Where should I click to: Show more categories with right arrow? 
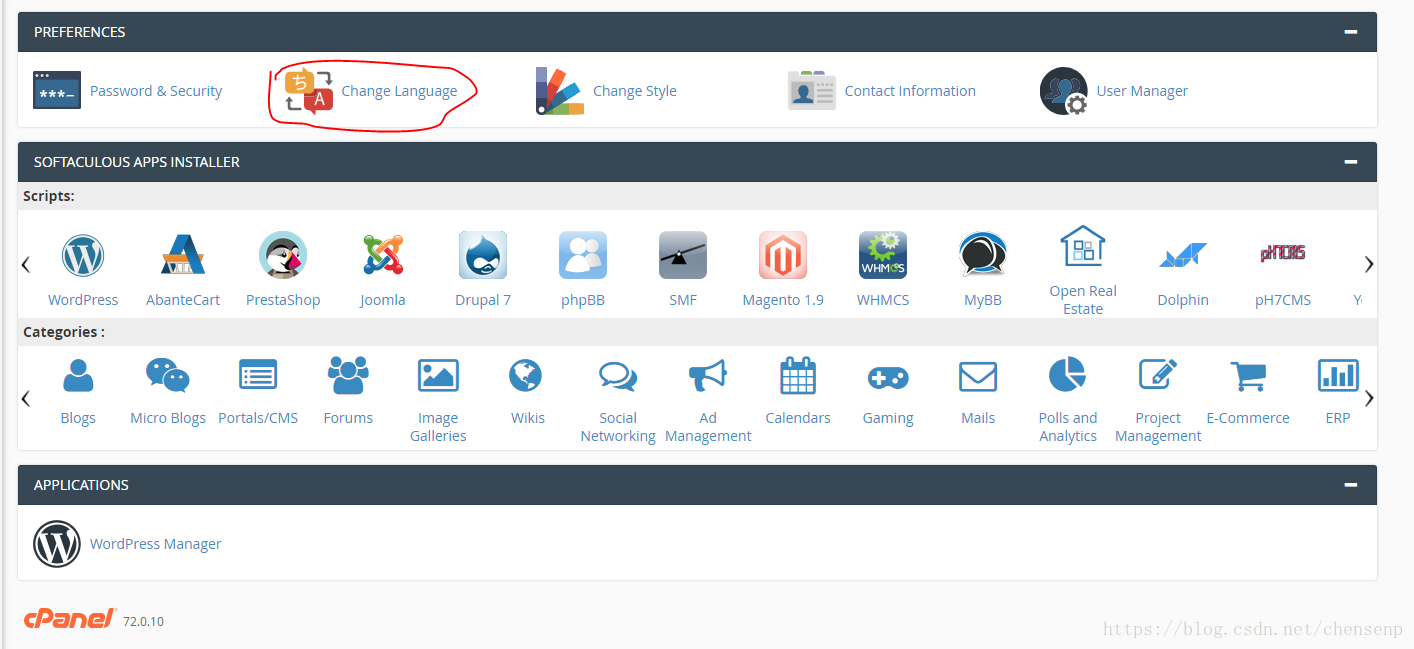pos(1369,398)
